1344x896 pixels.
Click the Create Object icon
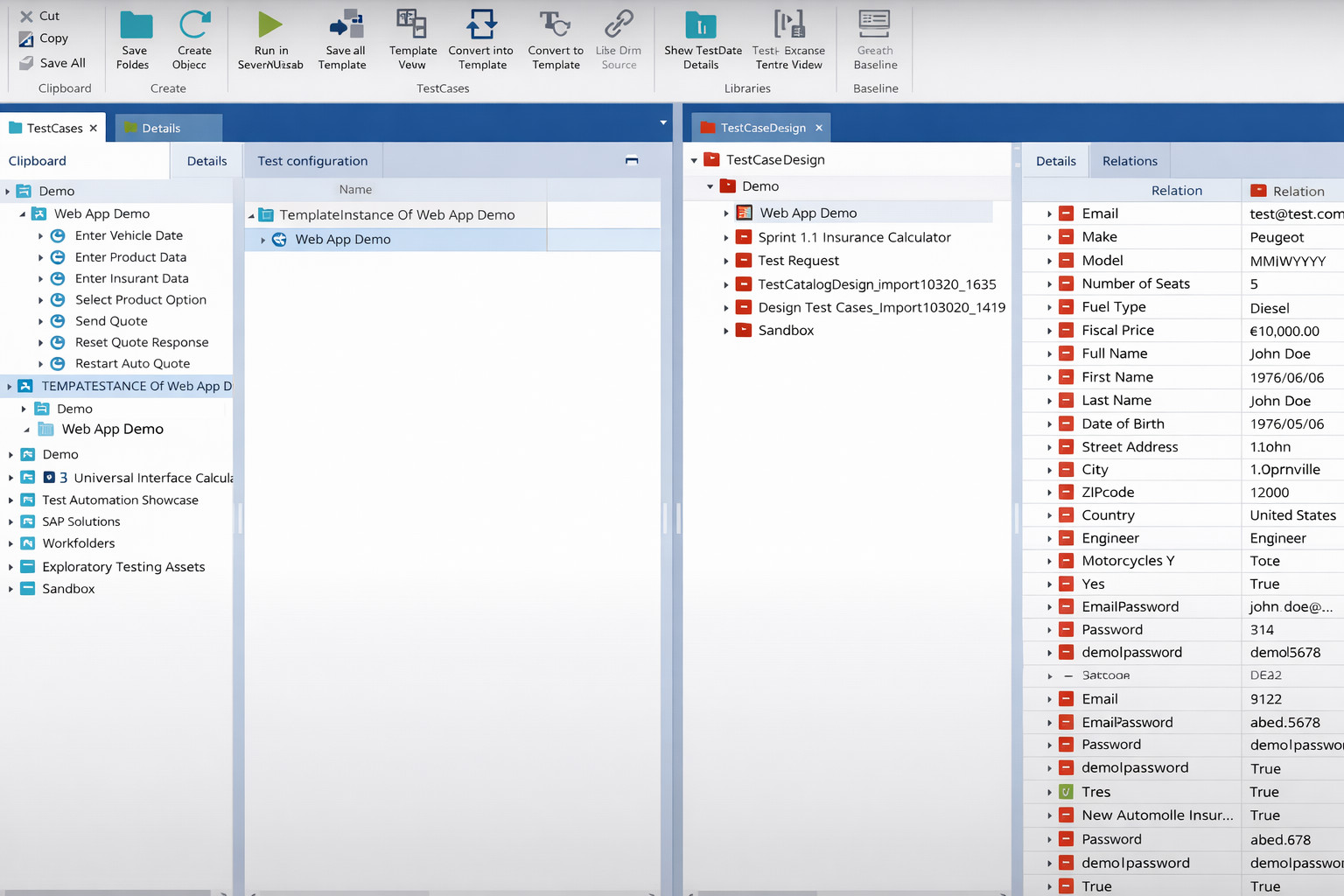[x=193, y=26]
